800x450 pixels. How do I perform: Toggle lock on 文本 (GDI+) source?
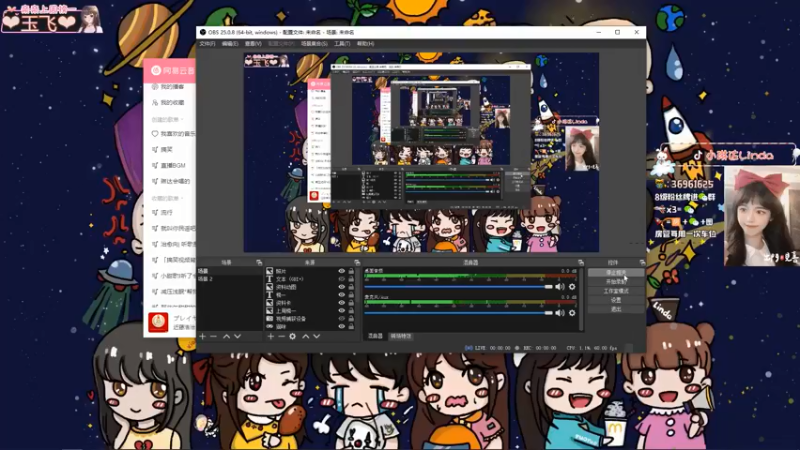pos(351,279)
